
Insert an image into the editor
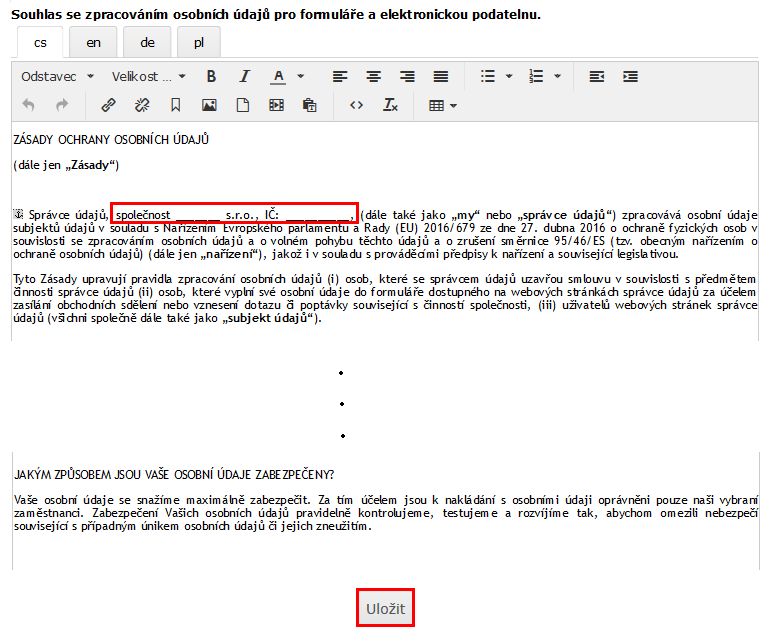coord(209,105)
